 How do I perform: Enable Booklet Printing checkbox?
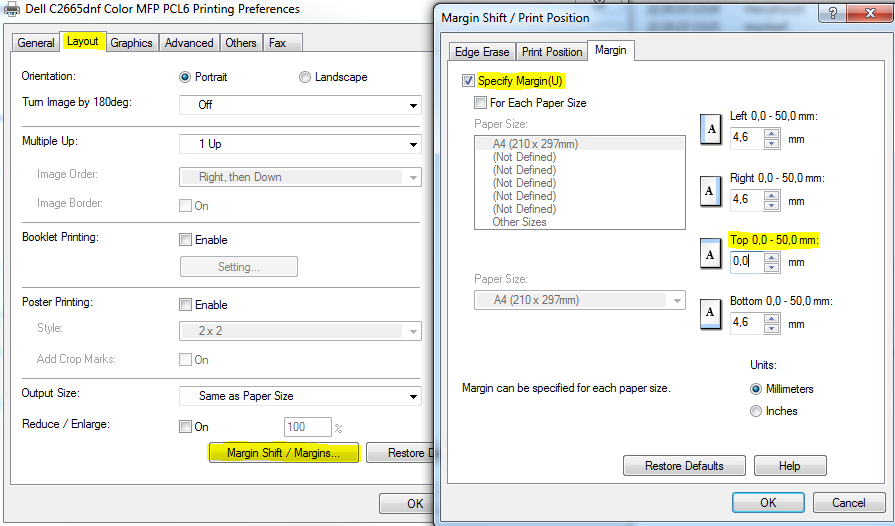click(186, 240)
